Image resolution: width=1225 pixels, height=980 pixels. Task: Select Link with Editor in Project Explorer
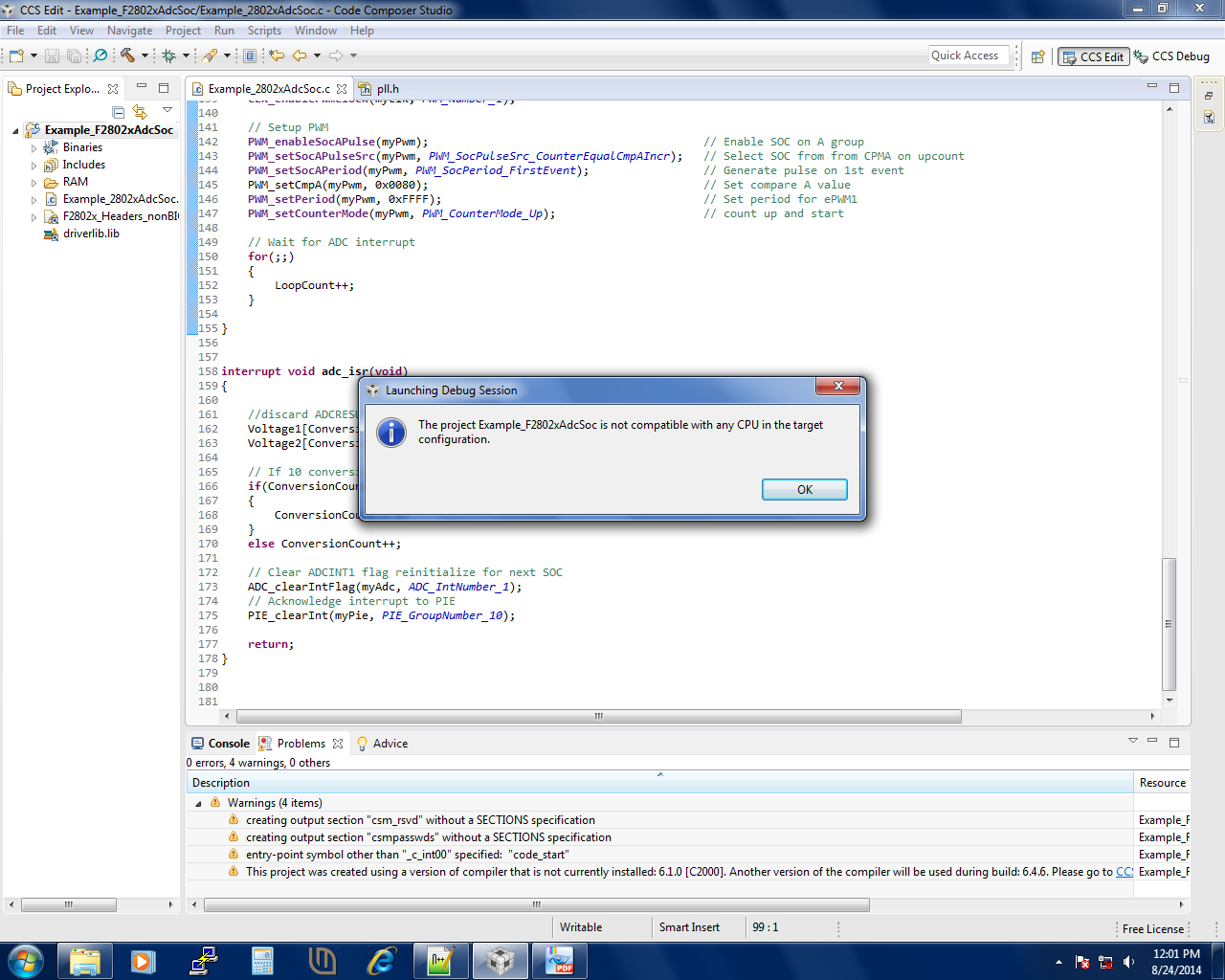(x=138, y=112)
